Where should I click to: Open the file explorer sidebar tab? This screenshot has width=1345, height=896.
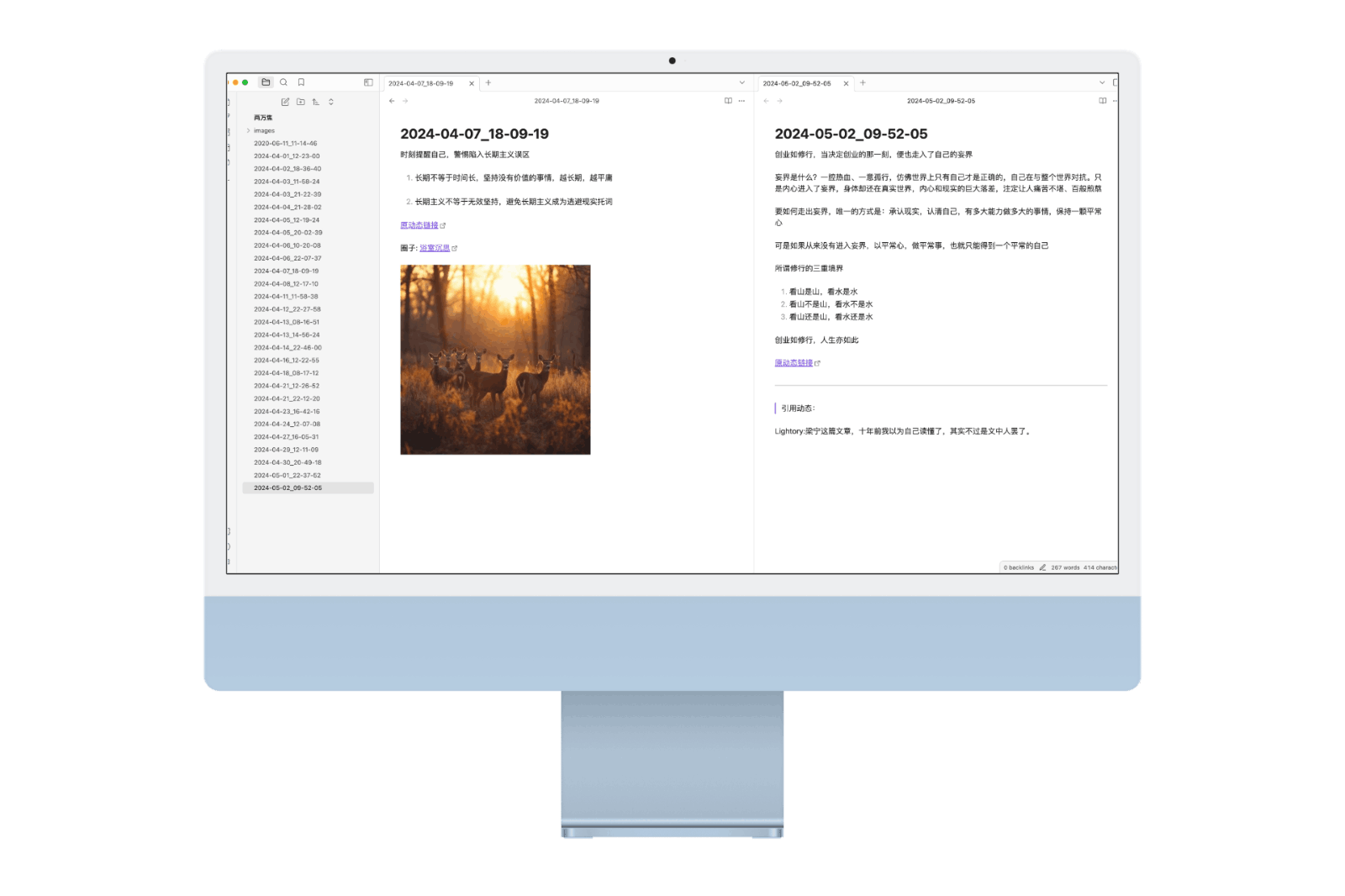[x=266, y=82]
